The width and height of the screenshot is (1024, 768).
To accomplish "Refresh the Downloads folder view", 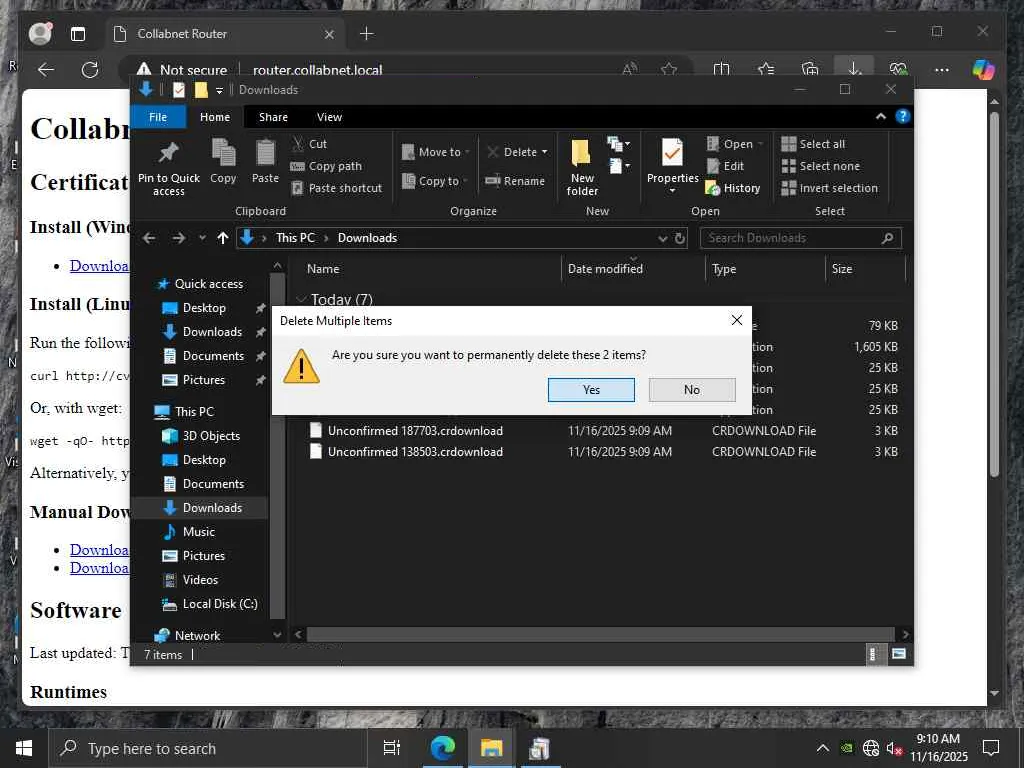I will point(680,238).
